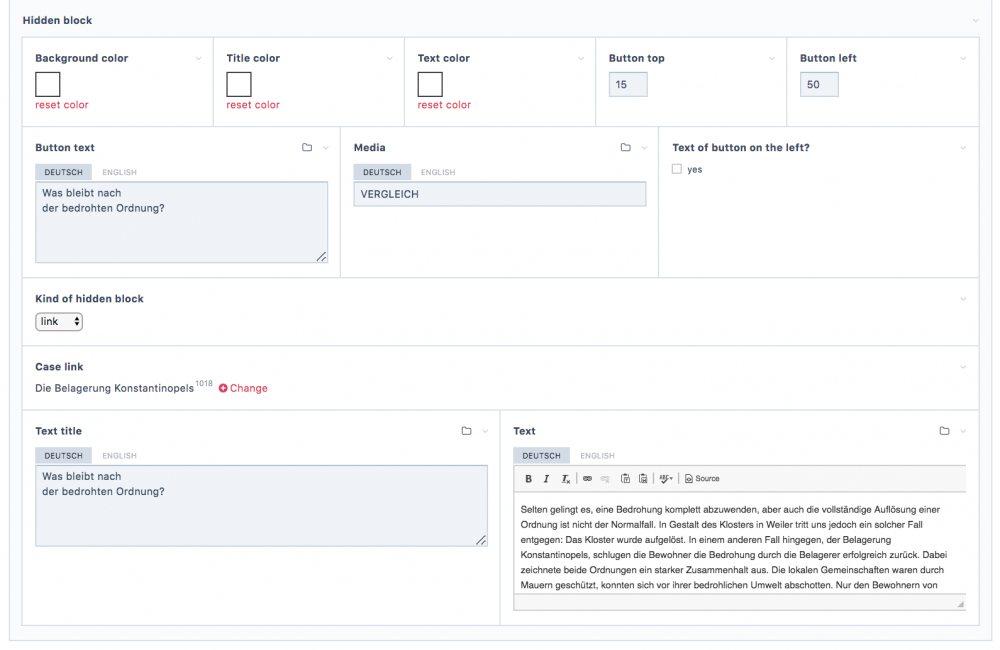Open folder icon next to Media
The height and width of the screenshot is (650, 1000).
(625, 148)
